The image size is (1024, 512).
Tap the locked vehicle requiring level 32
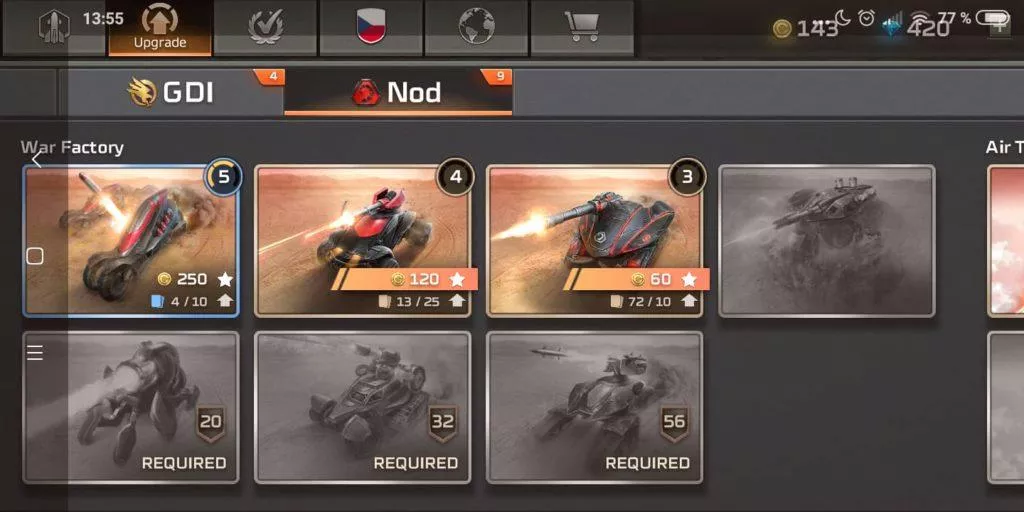[362, 408]
